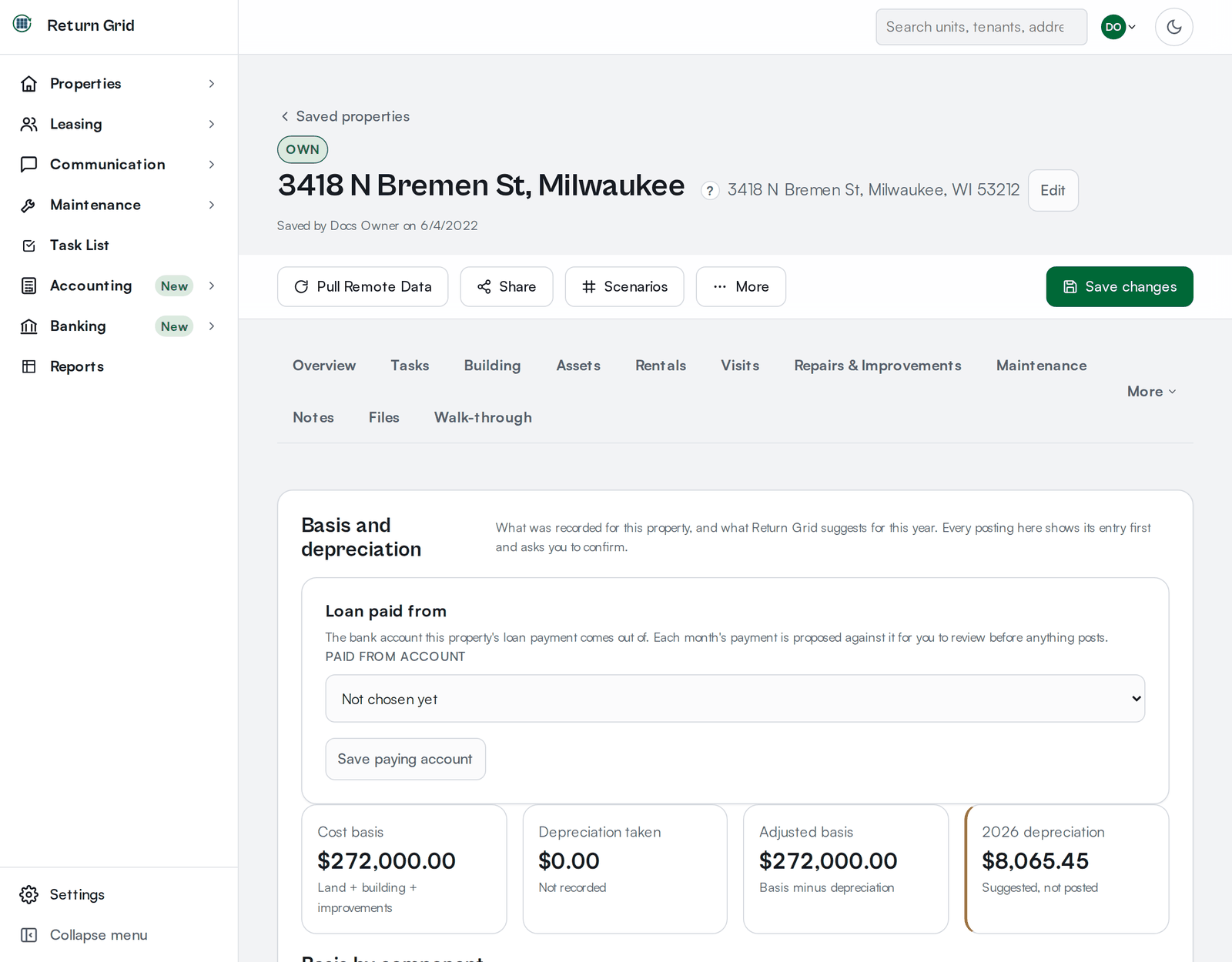Select the Files tab
This screenshot has width=1232, height=962.
pos(383,417)
